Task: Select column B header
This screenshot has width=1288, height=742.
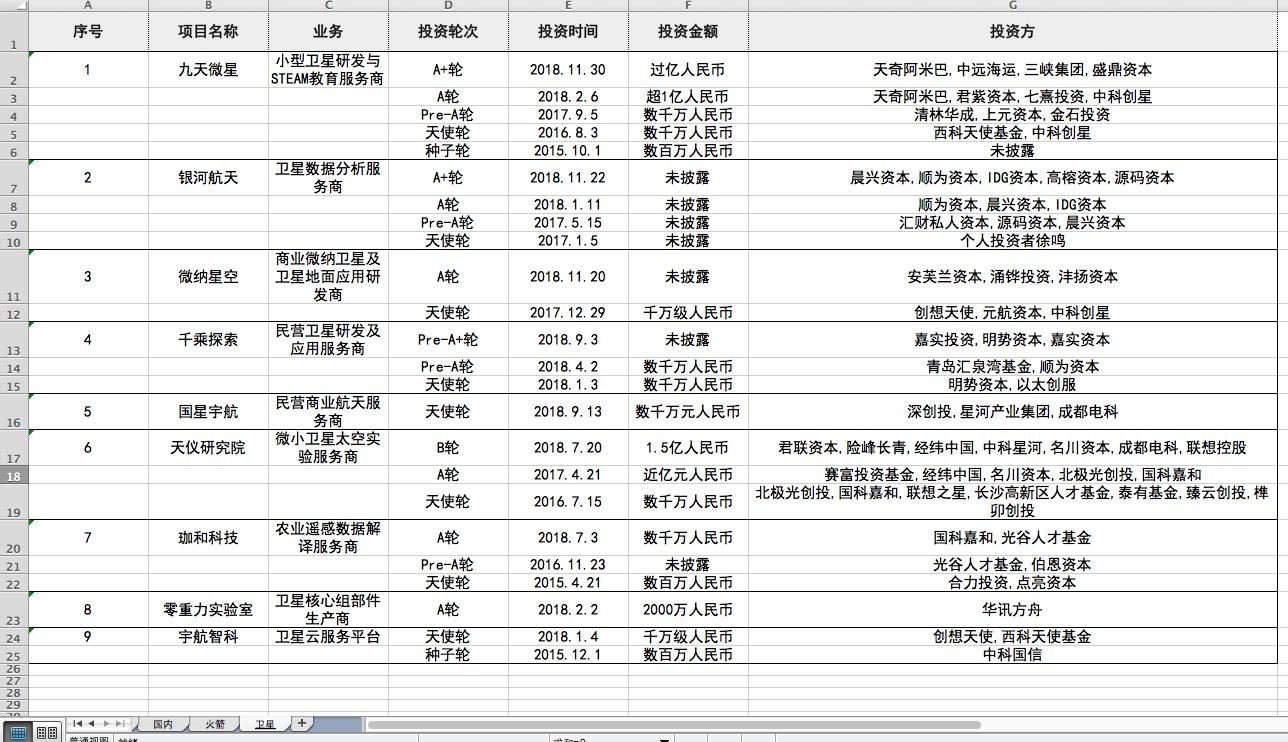Action: [x=208, y=5]
